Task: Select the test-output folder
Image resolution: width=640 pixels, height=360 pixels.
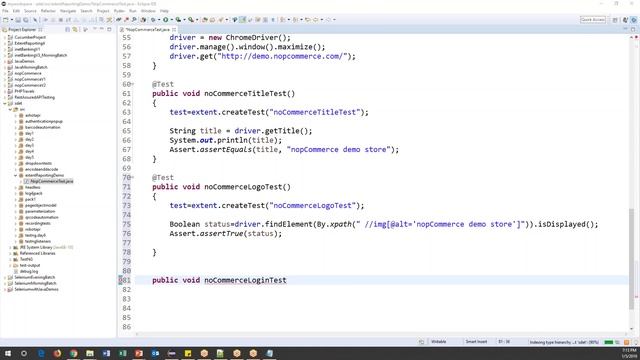Action: (x=30, y=265)
